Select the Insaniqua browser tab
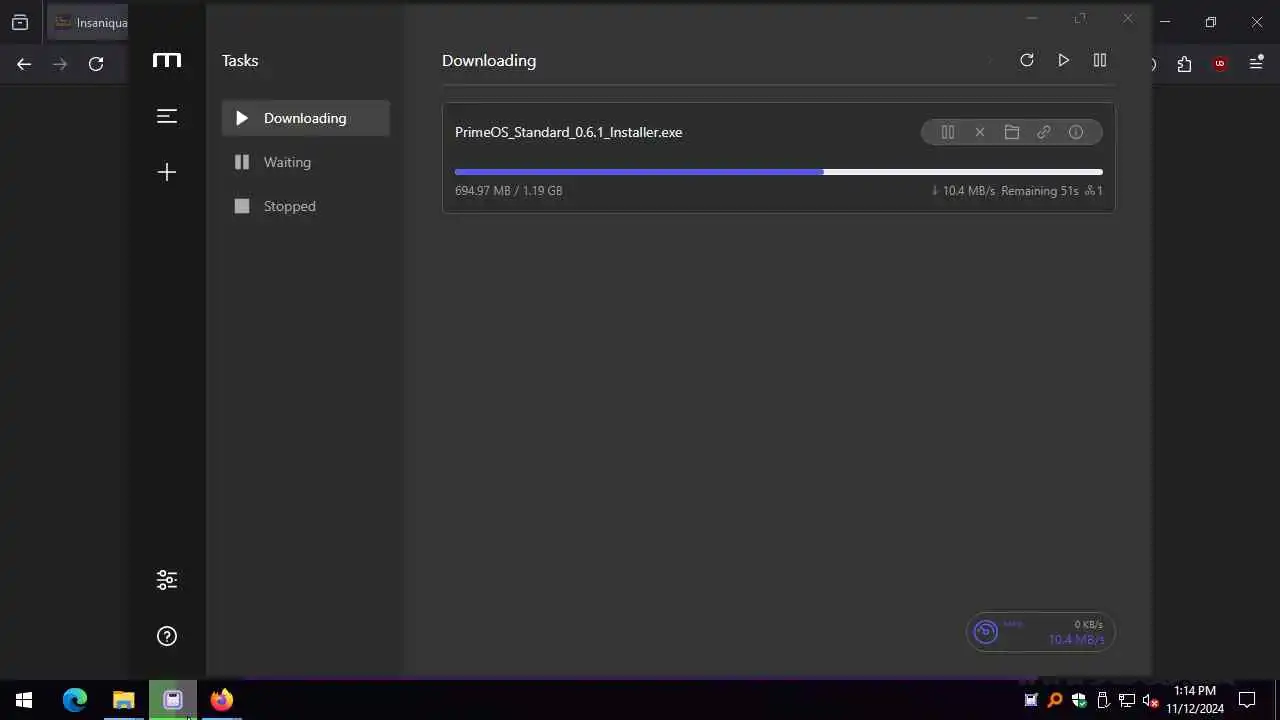 88,22
